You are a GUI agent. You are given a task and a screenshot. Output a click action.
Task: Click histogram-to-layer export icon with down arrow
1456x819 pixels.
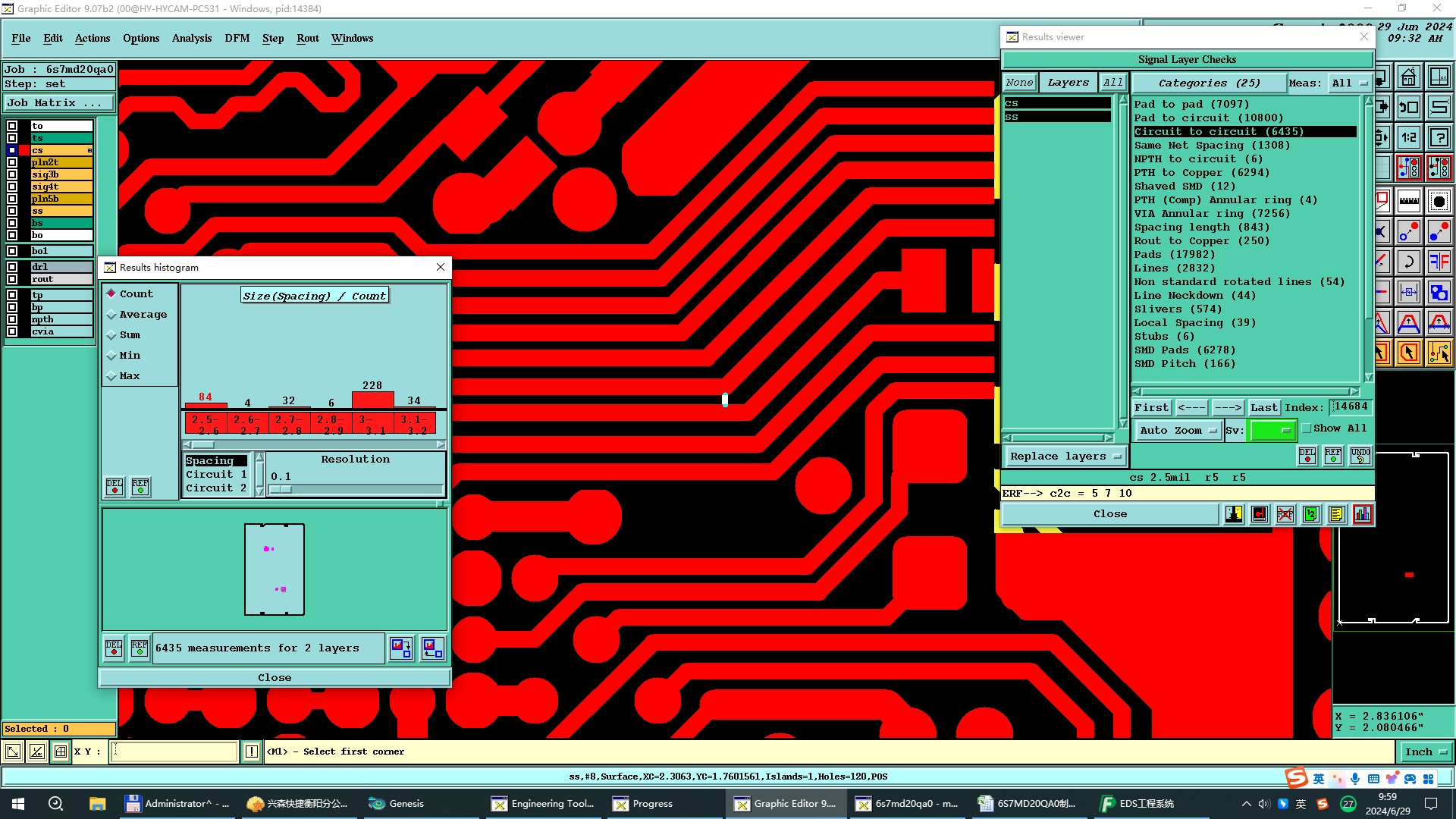(401, 648)
